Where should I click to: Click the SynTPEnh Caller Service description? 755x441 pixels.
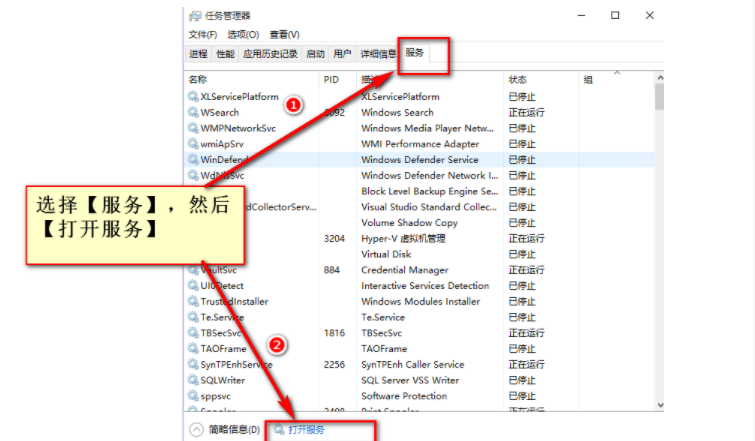413,364
